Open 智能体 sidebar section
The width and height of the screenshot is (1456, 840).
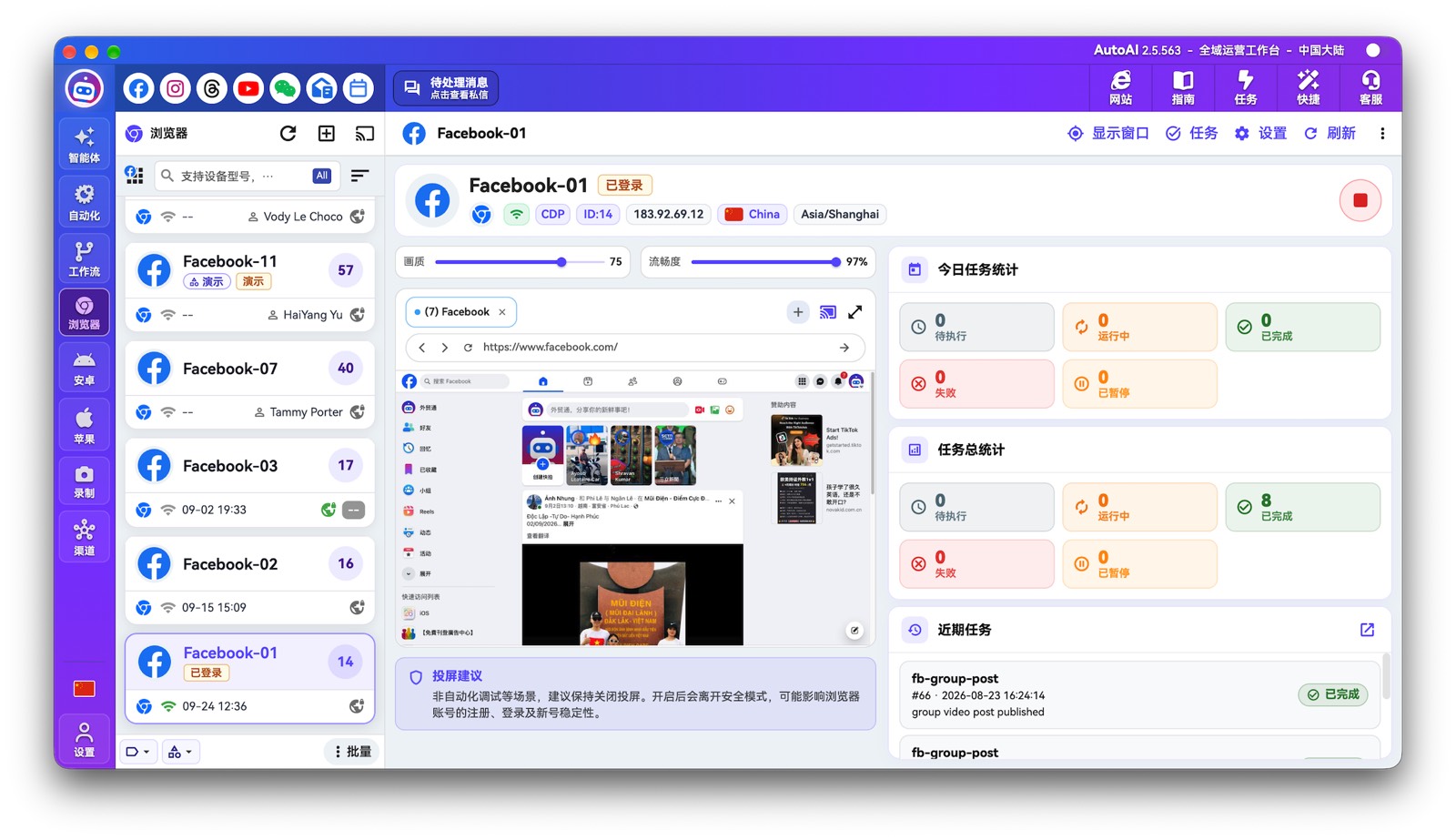(x=85, y=144)
